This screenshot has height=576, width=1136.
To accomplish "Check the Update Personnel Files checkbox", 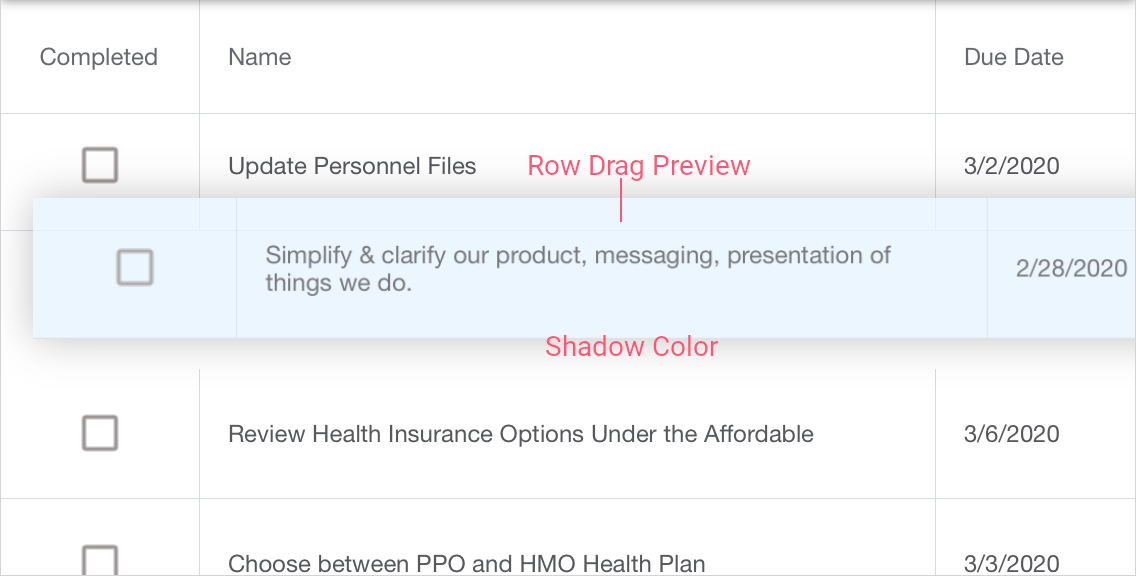I will pyautogui.click(x=100, y=165).
